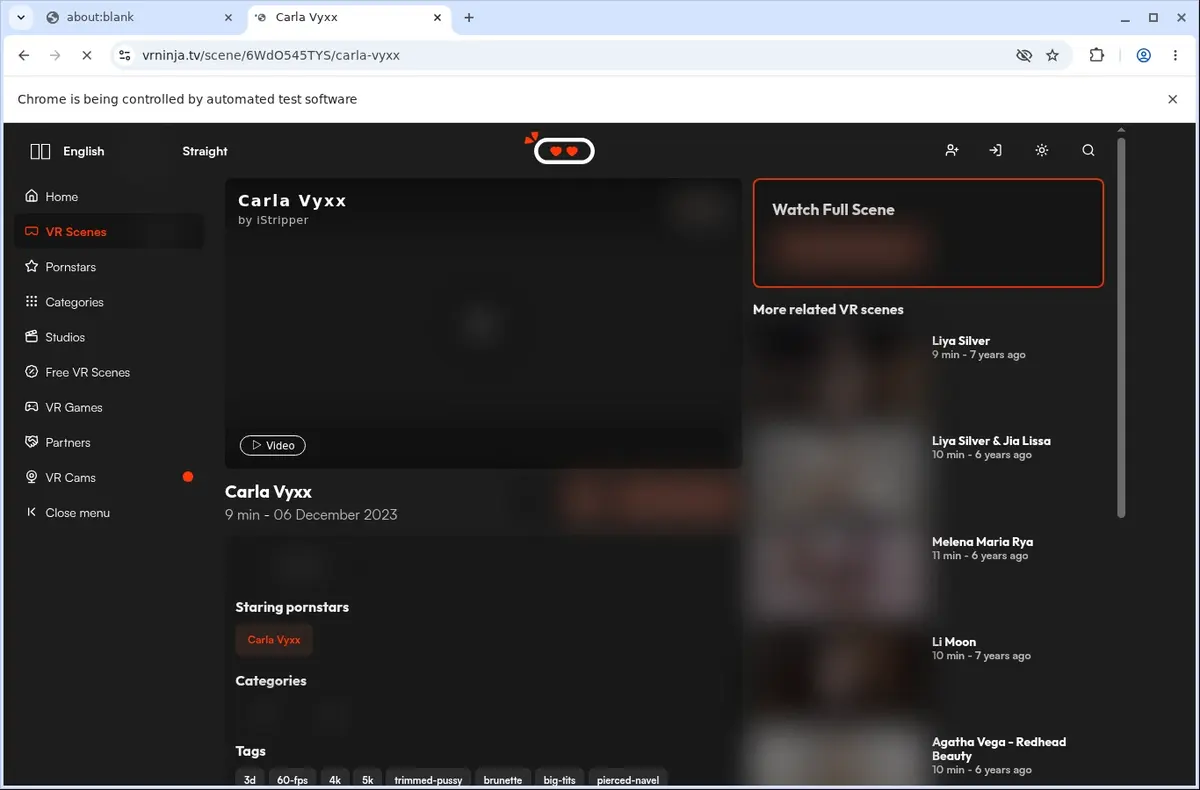Switch to the about:blank tab
1200x790 pixels.
pos(140,17)
